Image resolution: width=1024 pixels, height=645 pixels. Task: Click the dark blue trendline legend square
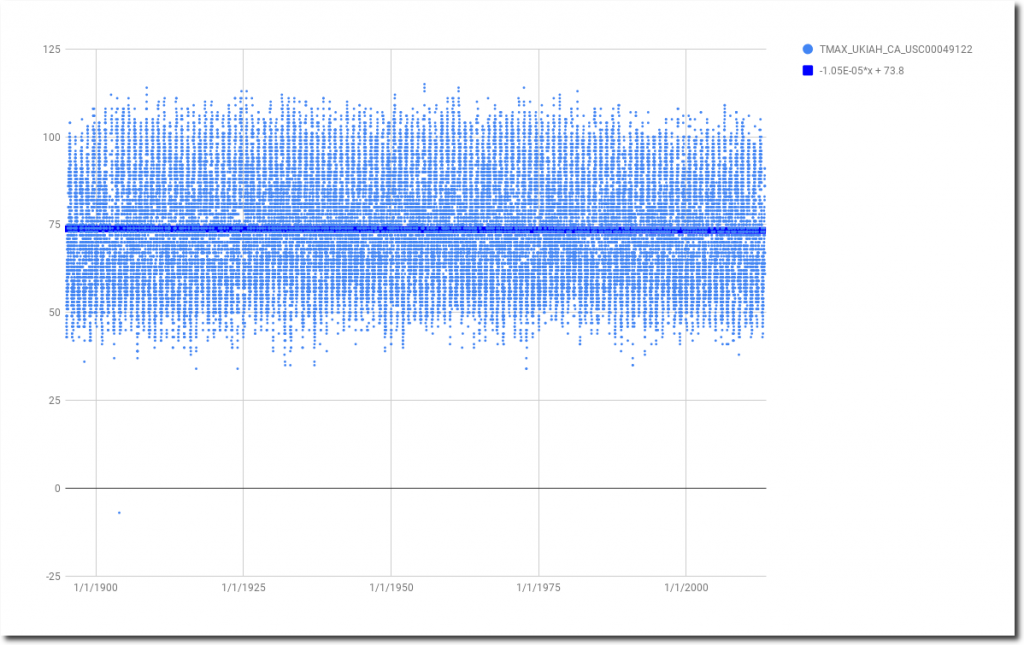pyautogui.click(x=807, y=71)
